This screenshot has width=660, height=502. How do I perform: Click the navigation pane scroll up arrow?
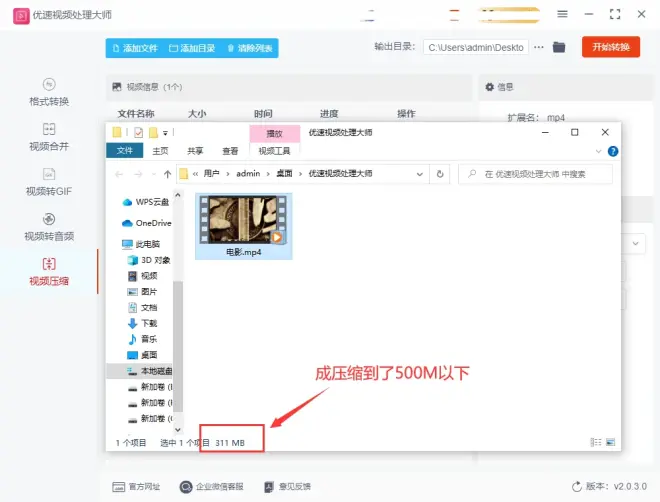tap(178, 195)
